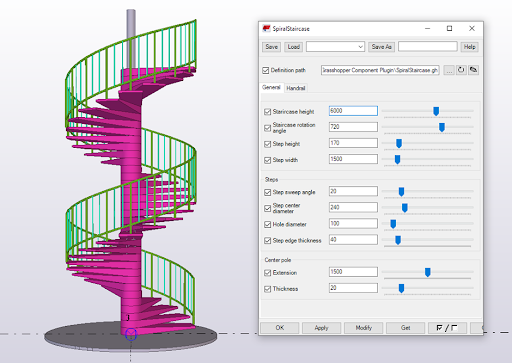
Task: Toggle the Staircase rotation angle checkbox
Action: click(267, 128)
